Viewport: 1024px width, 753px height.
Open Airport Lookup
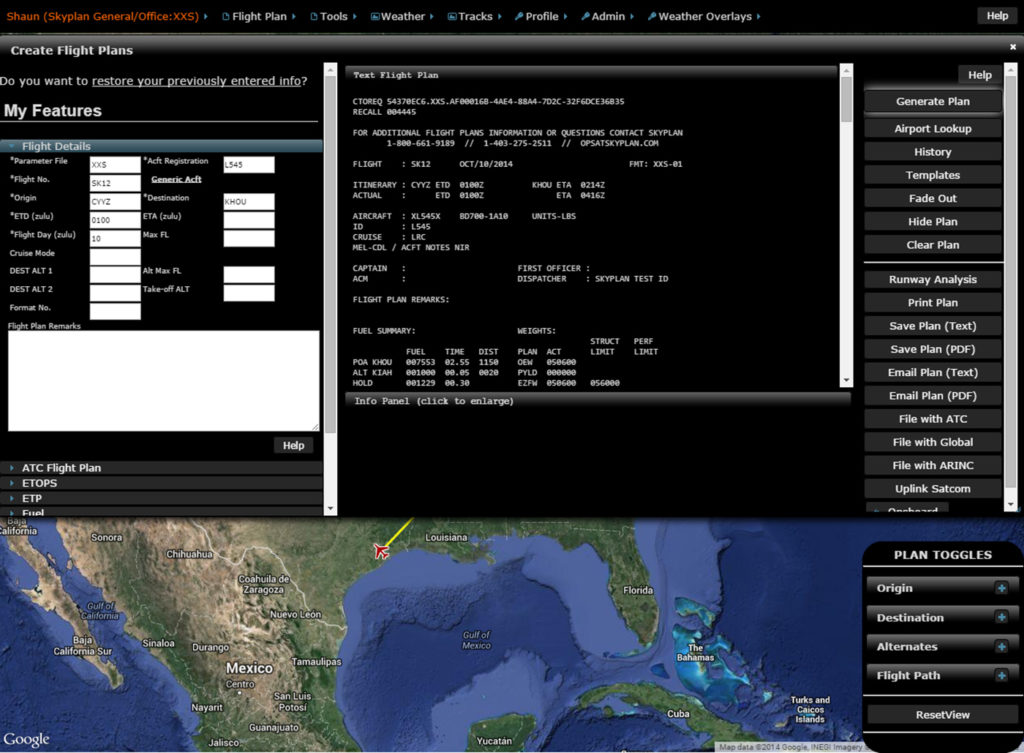pyautogui.click(x=933, y=129)
